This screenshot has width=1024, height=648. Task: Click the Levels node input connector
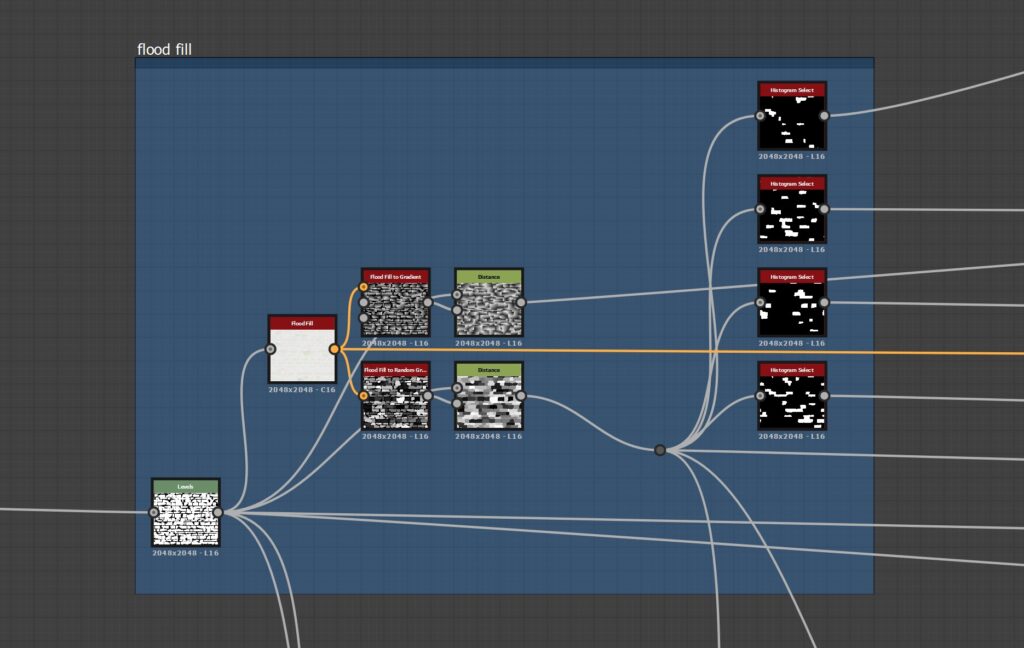coord(153,512)
